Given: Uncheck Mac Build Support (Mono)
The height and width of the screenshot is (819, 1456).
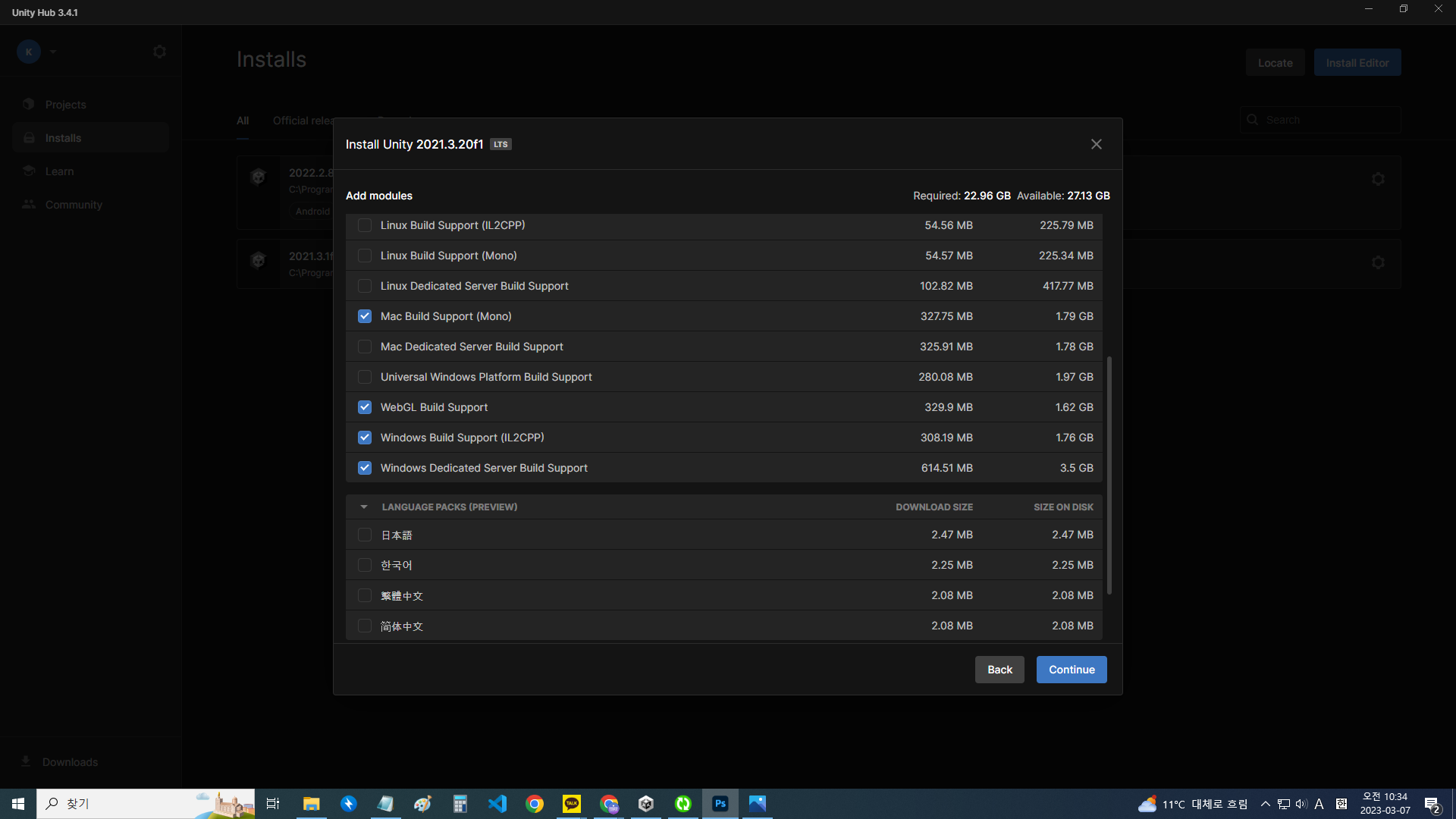Looking at the screenshot, I should coord(365,316).
